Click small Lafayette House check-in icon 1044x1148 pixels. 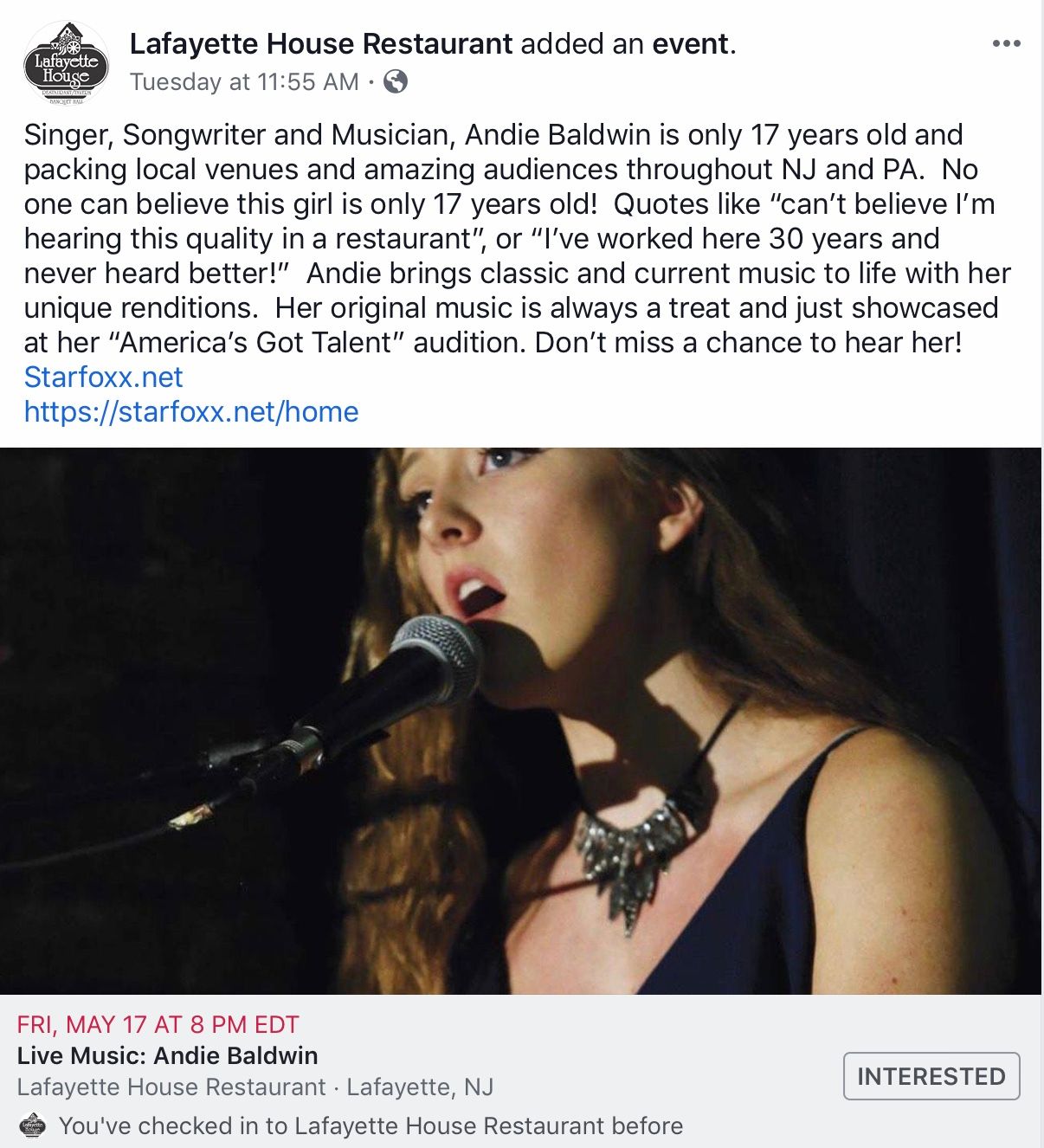[x=32, y=1125]
